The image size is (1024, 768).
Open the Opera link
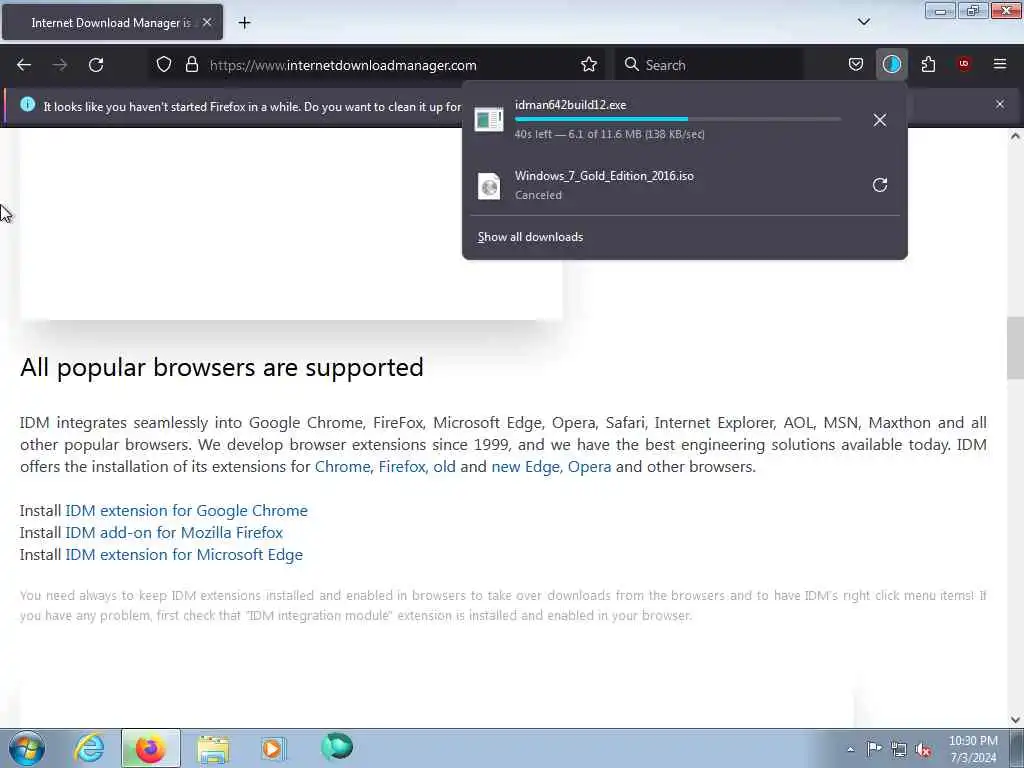pyautogui.click(x=589, y=466)
